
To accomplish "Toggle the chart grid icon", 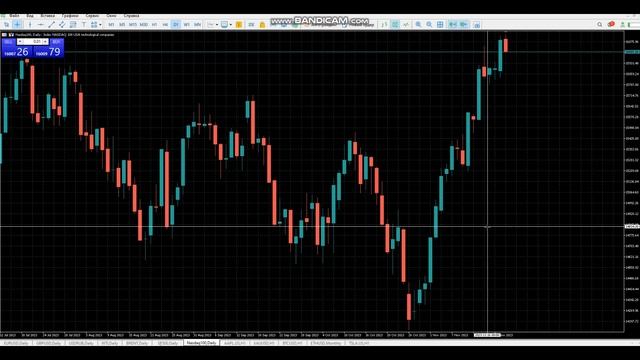I will [440, 25].
